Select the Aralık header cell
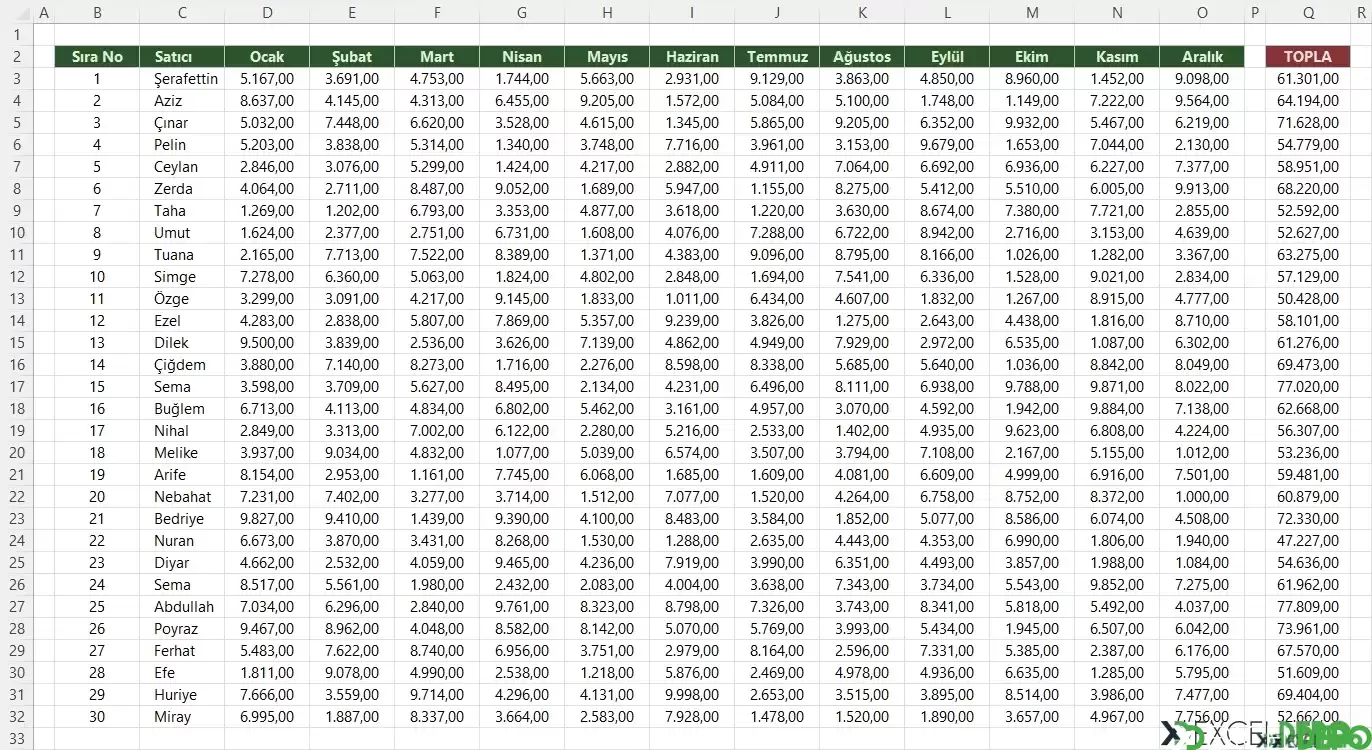The height and width of the screenshot is (750, 1372). [1202, 57]
